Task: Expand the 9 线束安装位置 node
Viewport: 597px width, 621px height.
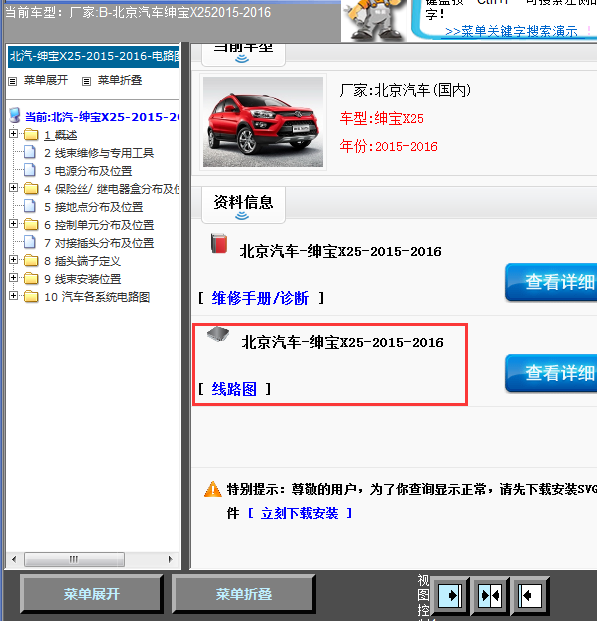Action: [x=13, y=278]
